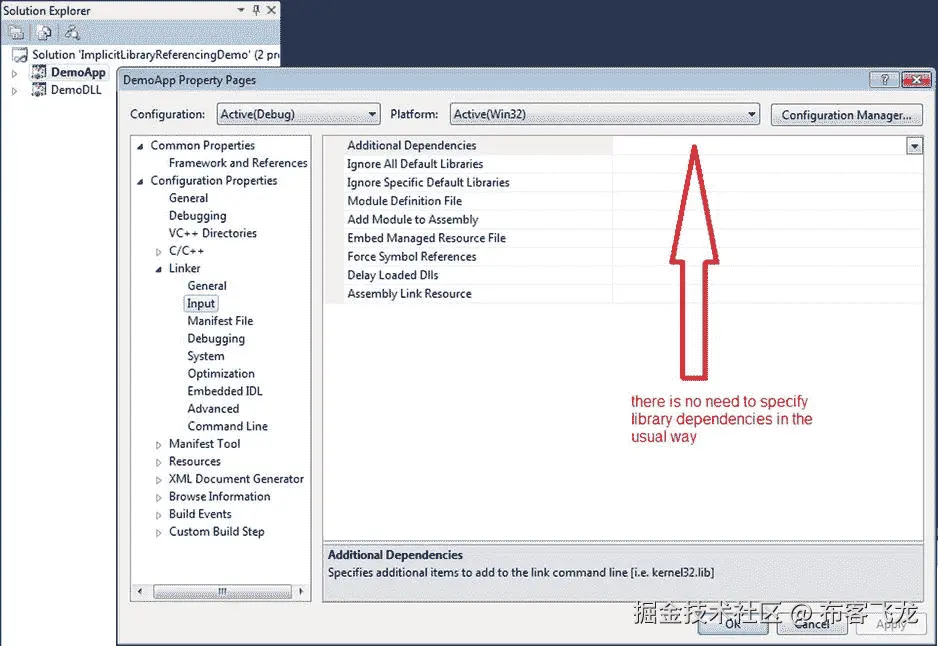Select the Solution 'ImplicitLibraryReferencingDemo' node
The height and width of the screenshot is (646, 938).
click(156, 55)
